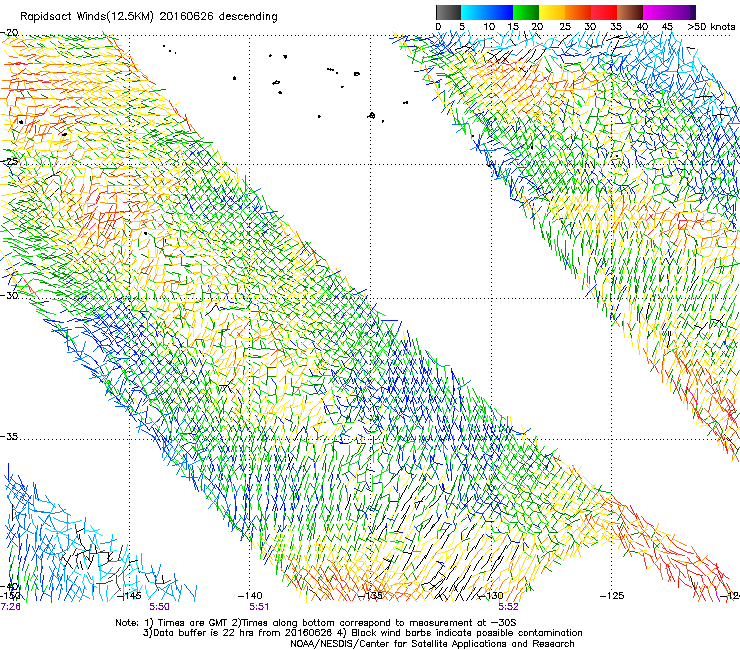
Task: Click the purple '5:50' time label
Action: 159,607
